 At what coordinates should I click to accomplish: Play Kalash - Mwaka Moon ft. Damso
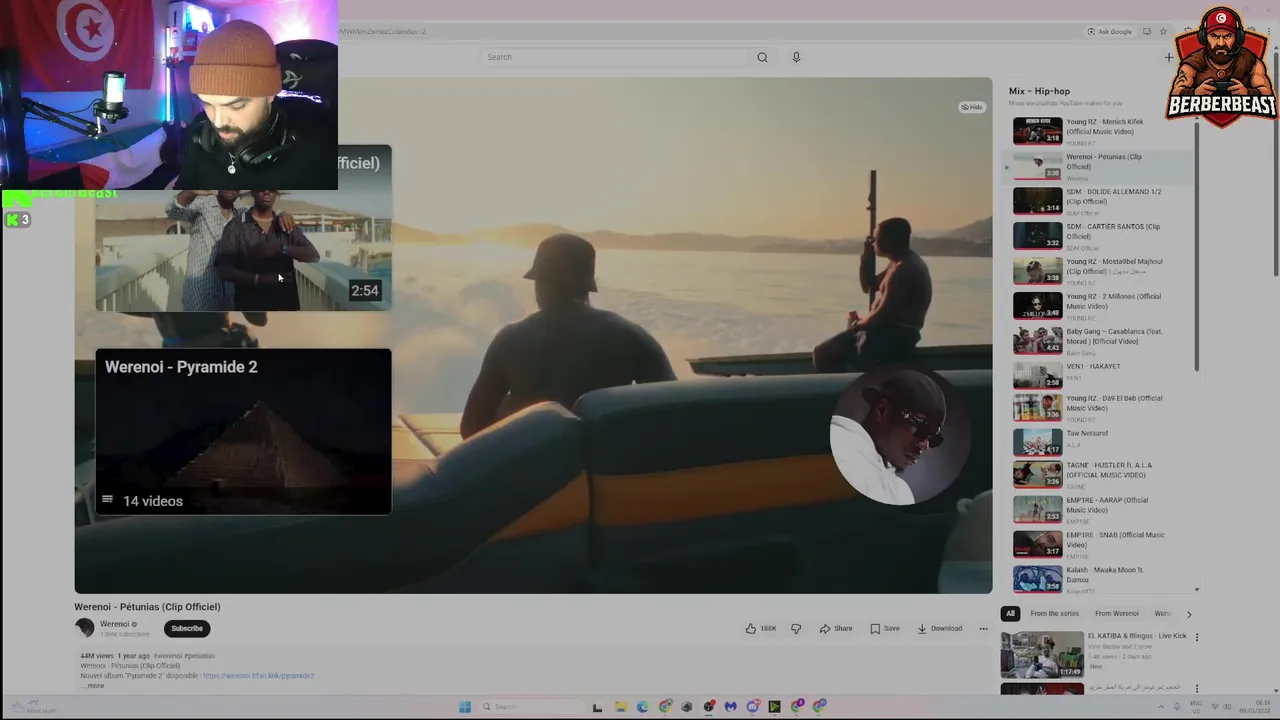click(x=1100, y=579)
